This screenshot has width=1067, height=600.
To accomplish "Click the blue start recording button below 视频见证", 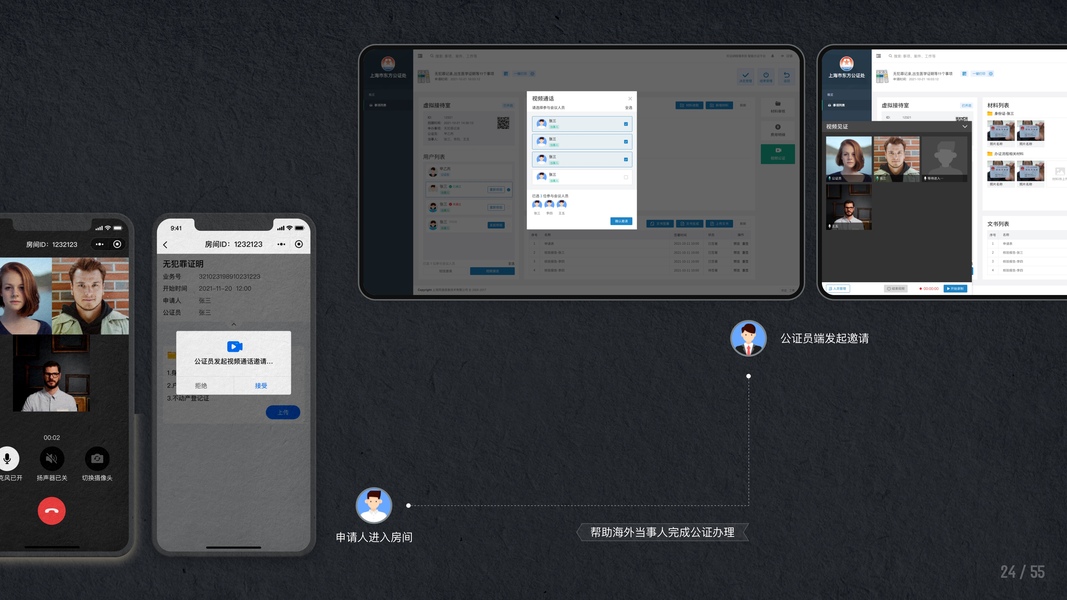I will pyautogui.click(x=956, y=288).
